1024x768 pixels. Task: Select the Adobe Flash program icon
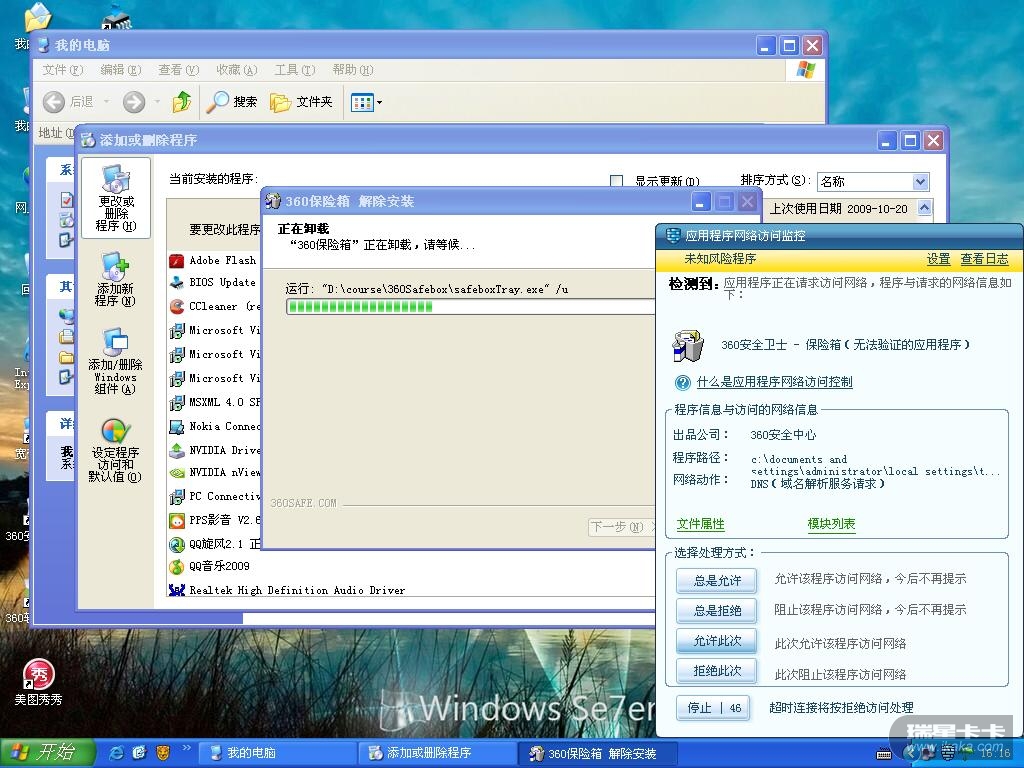[x=176, y=261]
